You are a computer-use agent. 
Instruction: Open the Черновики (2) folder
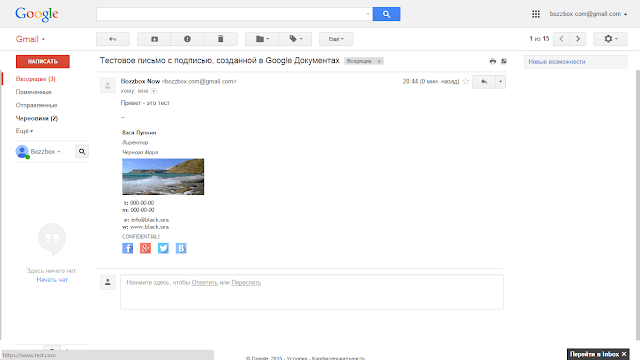tap(37, 118)
